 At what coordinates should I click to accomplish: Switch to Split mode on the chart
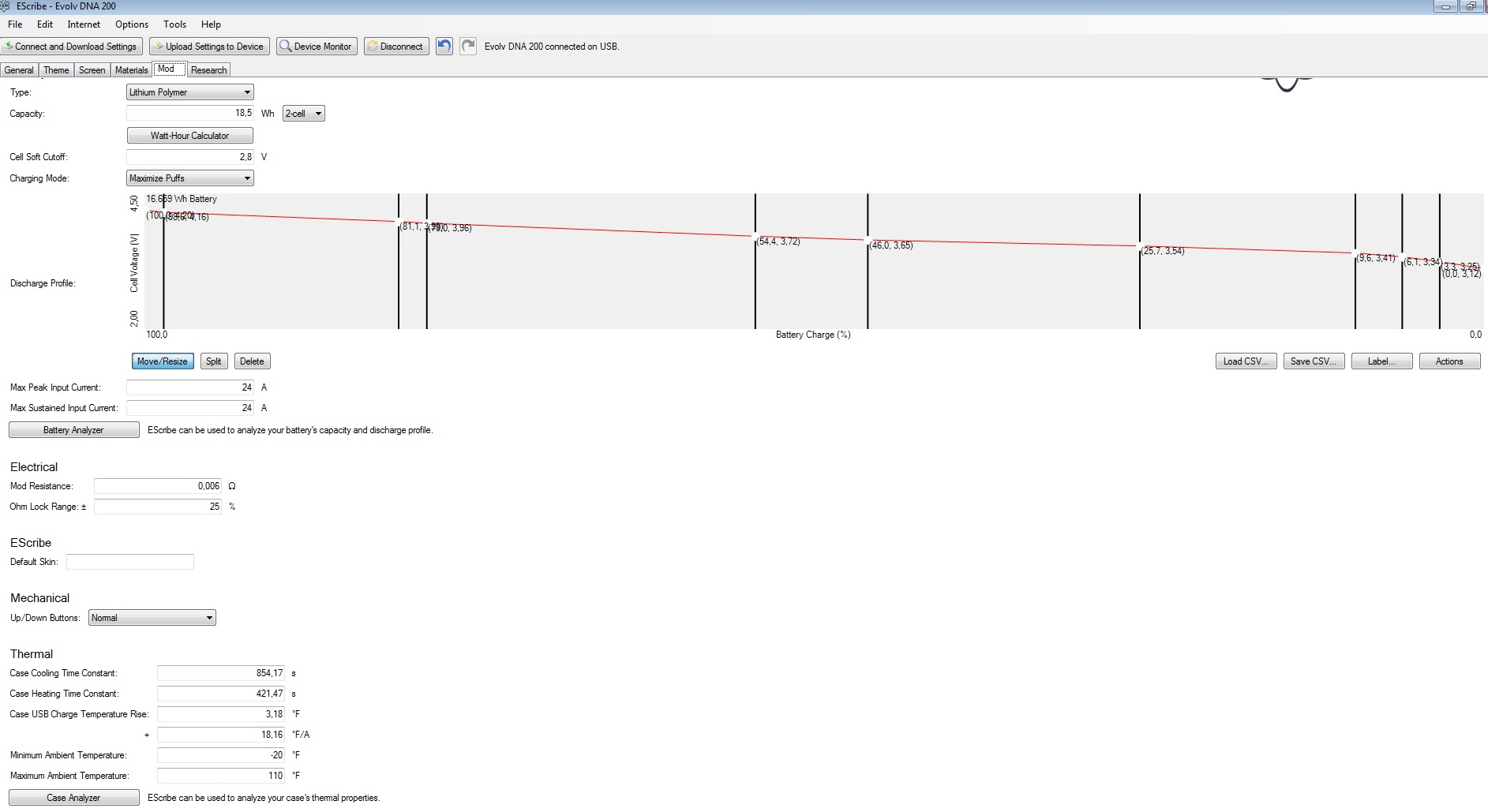(x=213, y=361)
